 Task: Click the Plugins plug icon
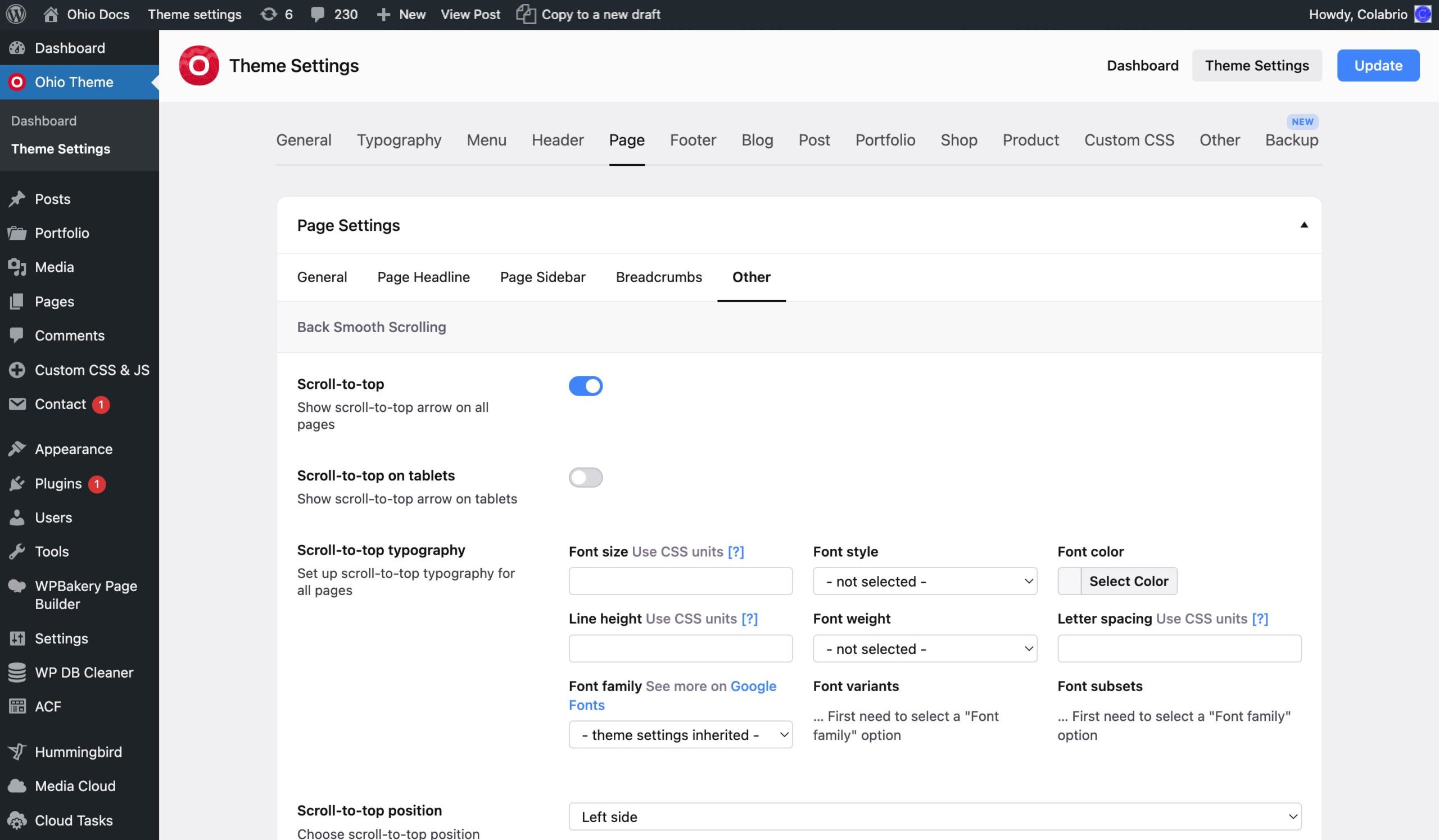coord(17,483)
